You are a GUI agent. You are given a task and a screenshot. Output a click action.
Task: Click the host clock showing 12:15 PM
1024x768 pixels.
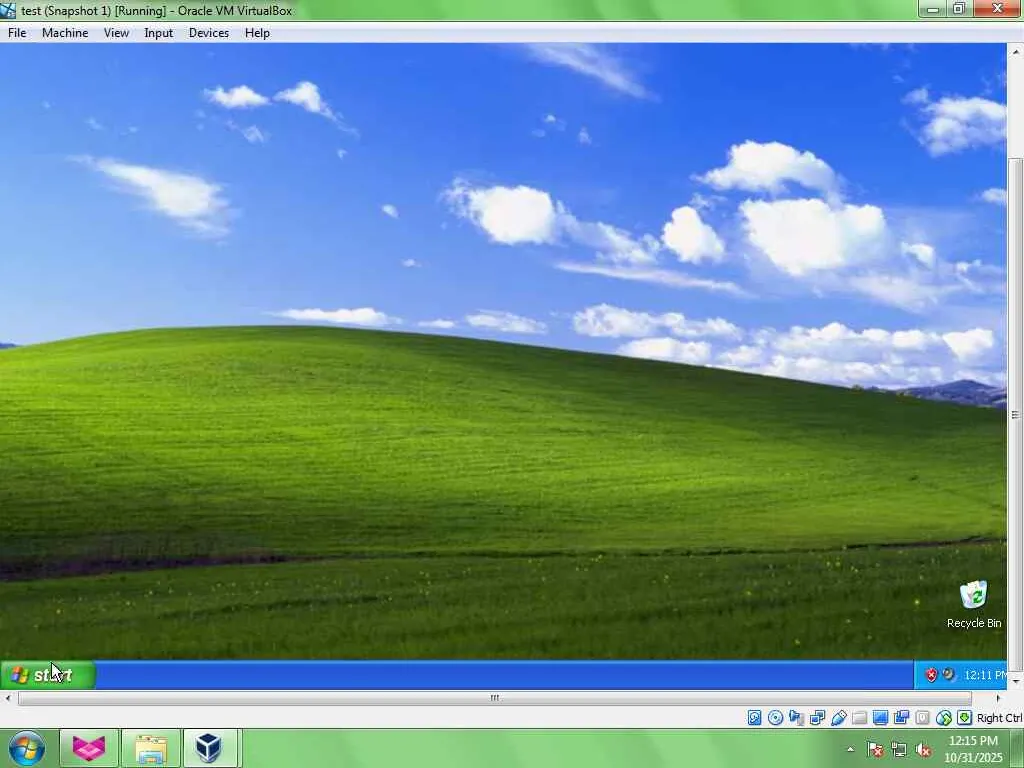tap(973, 749)
